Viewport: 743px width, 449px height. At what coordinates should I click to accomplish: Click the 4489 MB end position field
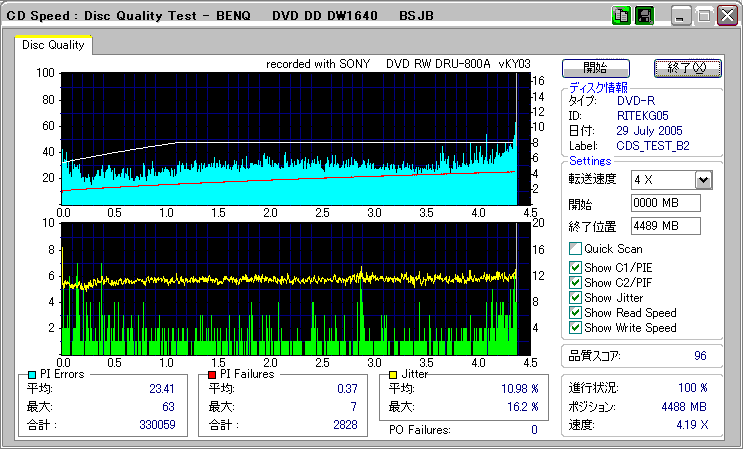[665, 226]
